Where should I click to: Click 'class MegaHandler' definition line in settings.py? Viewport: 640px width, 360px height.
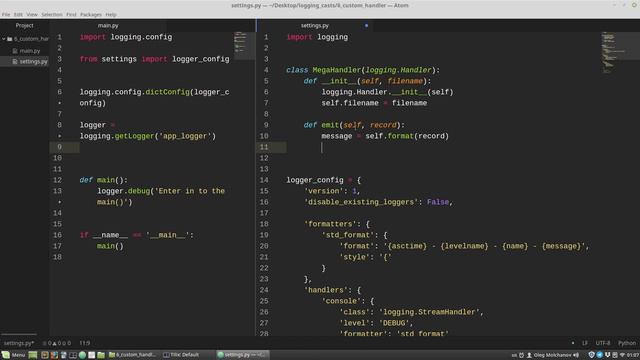point(363,70)
